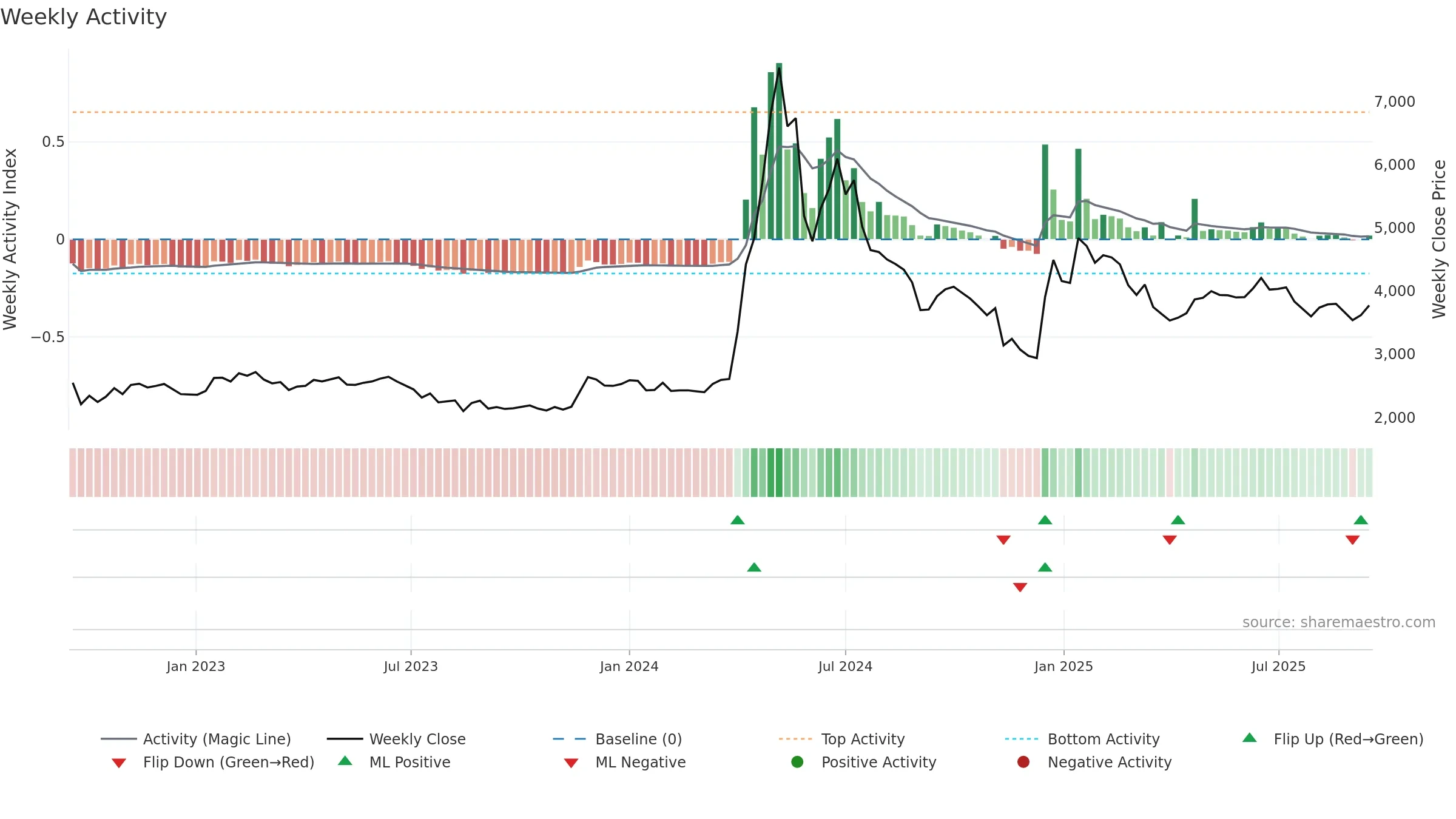Click Jul 2024 x-axis label
The image size is (1456, 819).
(x=845, y=666)
